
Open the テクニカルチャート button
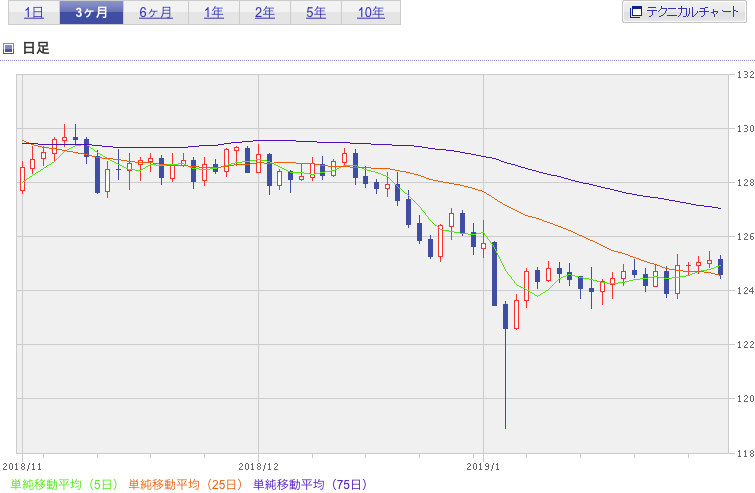click(x=684, y=12)
